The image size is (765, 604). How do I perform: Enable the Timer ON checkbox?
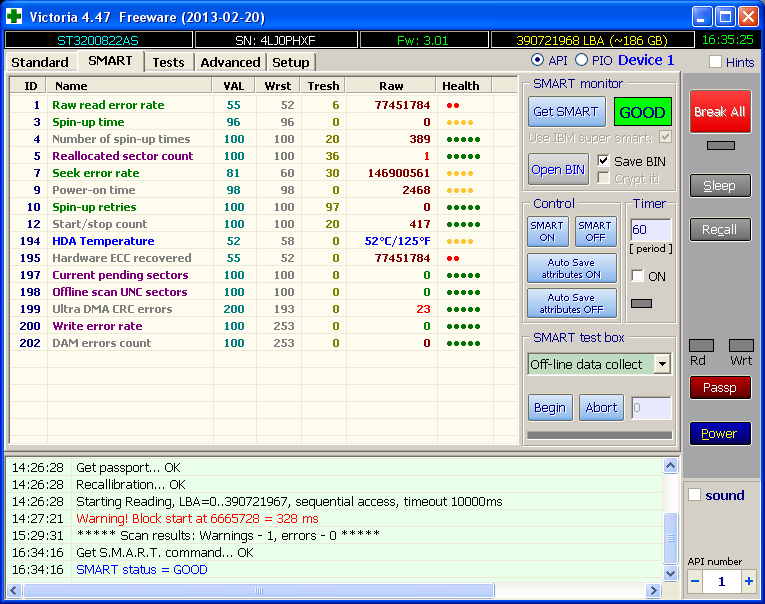pyautogui.click(x=638, y=276)
